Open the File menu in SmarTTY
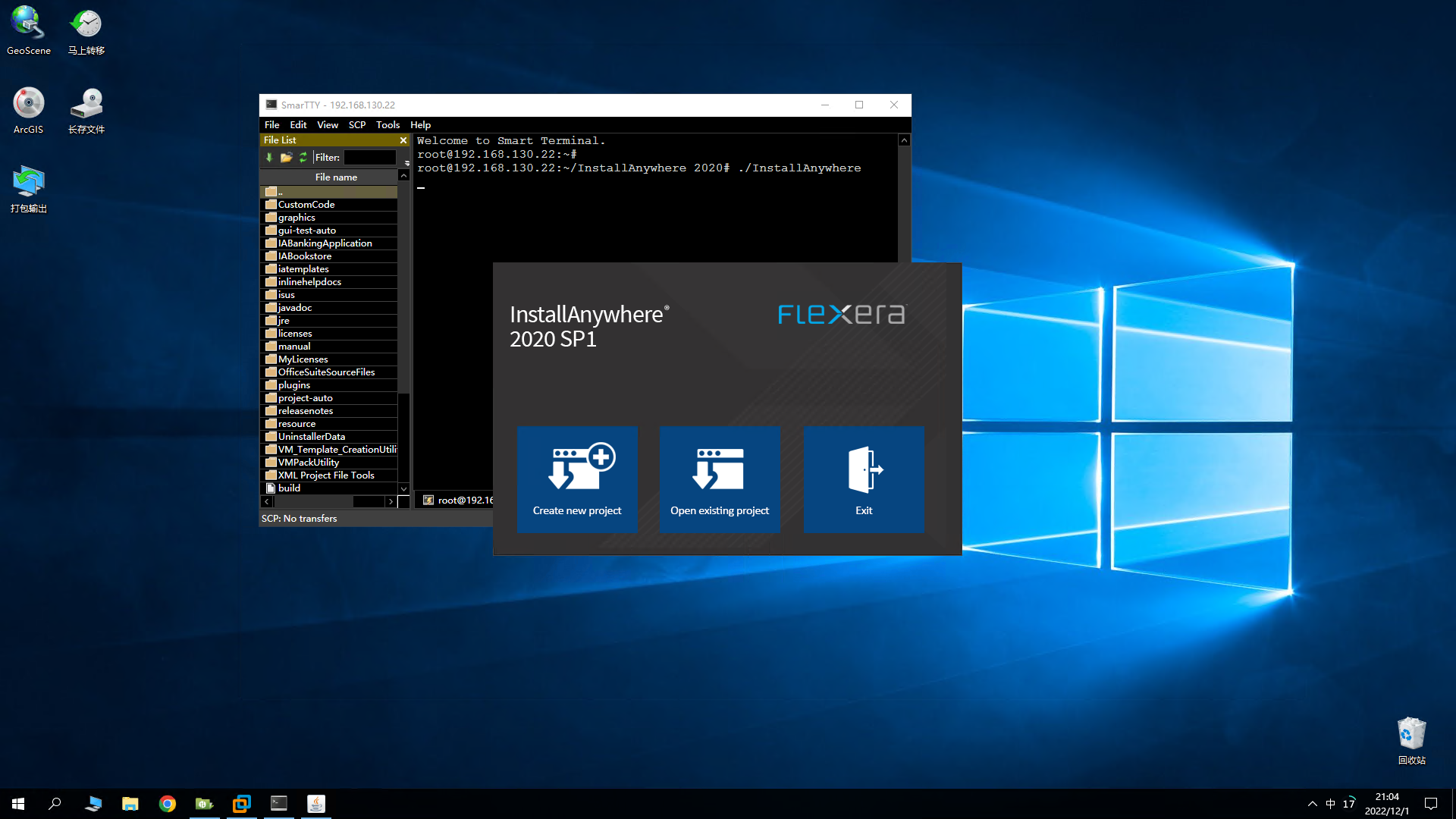This screenshot has height=819, width=1456. (271, 125)
